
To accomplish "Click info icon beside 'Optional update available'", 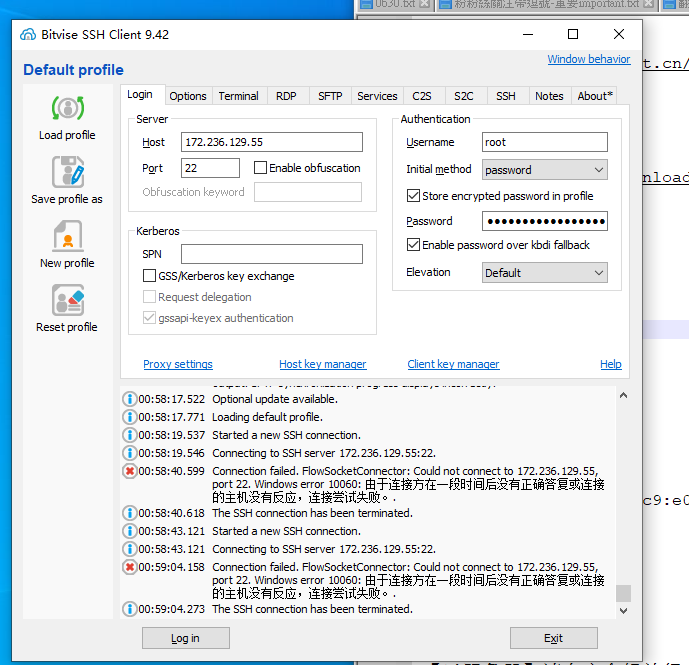I will pos(129,399).
